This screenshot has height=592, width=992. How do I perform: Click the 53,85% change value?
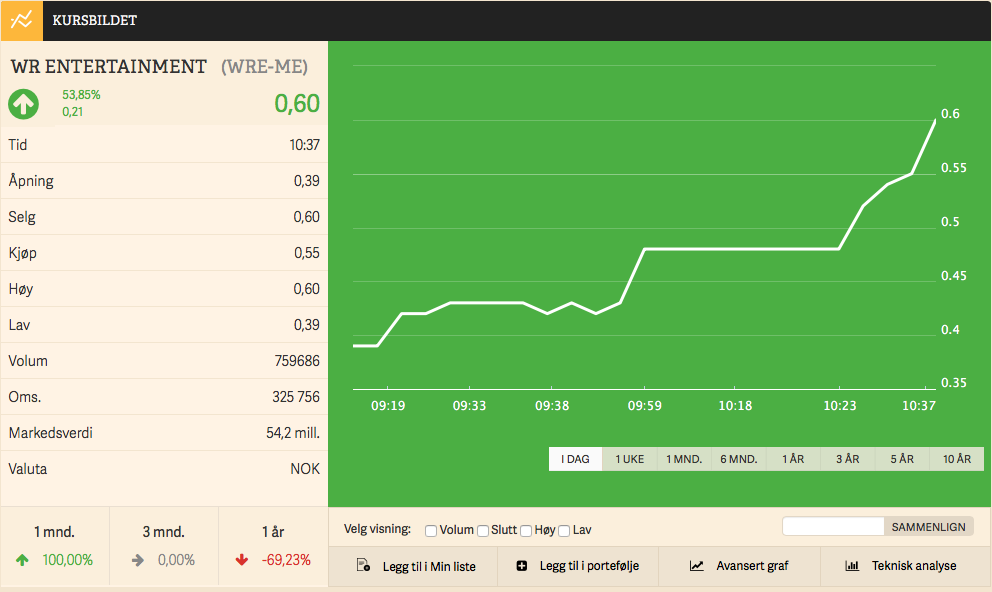(81, 95)
